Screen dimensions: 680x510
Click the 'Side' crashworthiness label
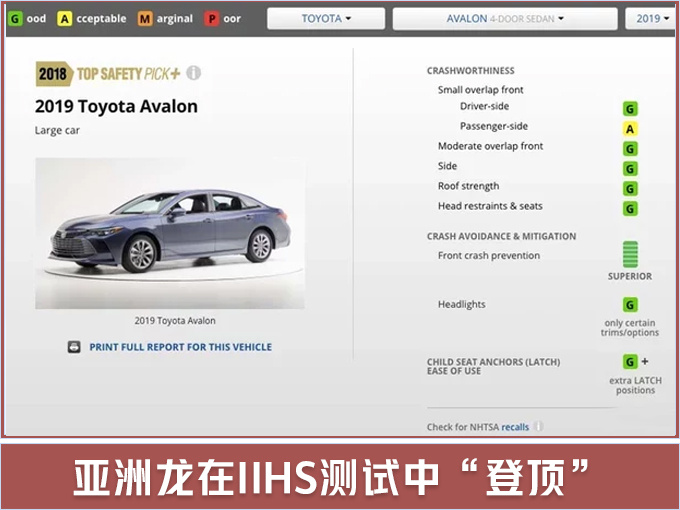pyautogui.click(x=447, y=166)
